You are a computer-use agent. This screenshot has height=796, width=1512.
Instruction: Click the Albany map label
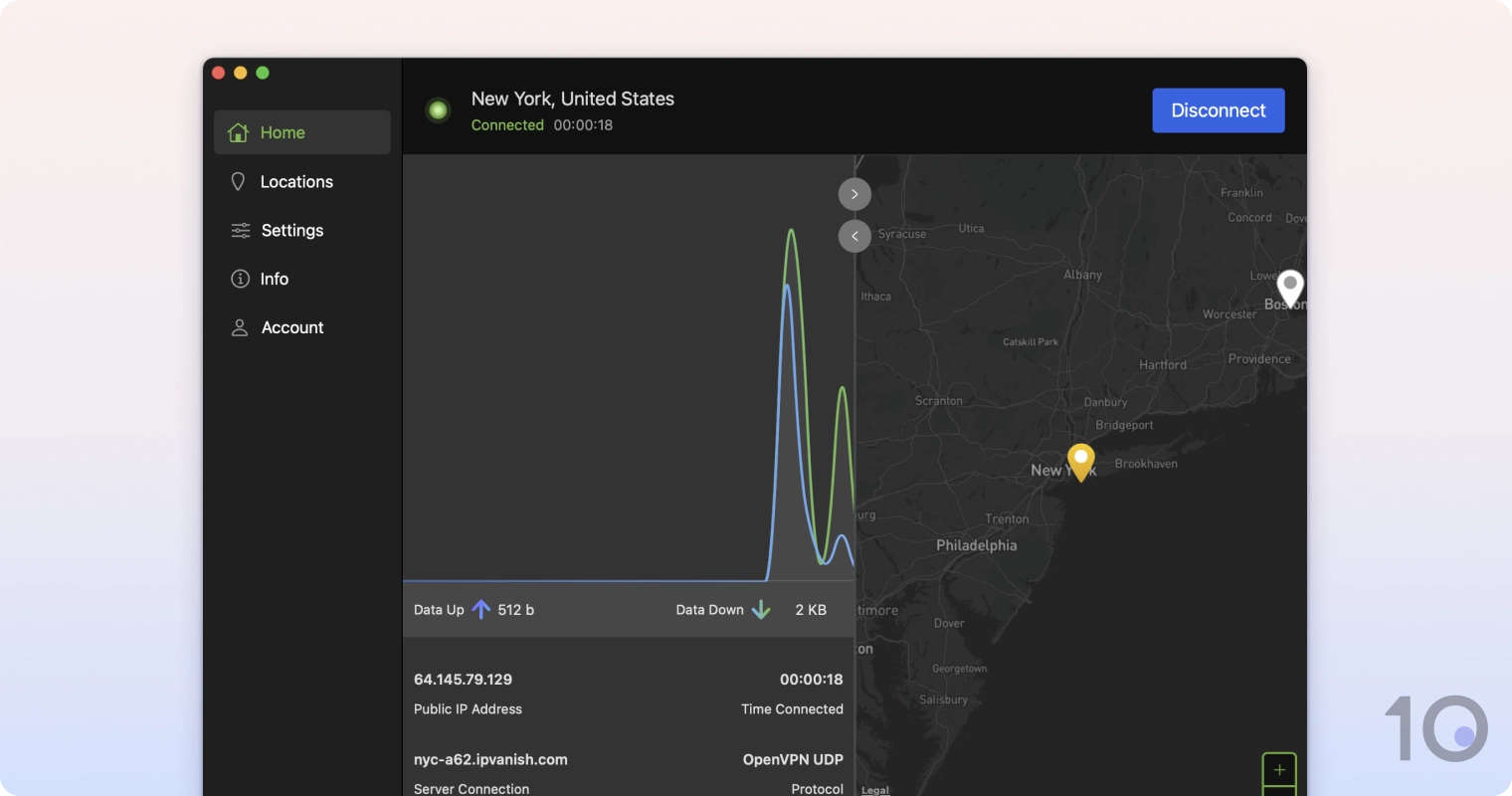1082,275
